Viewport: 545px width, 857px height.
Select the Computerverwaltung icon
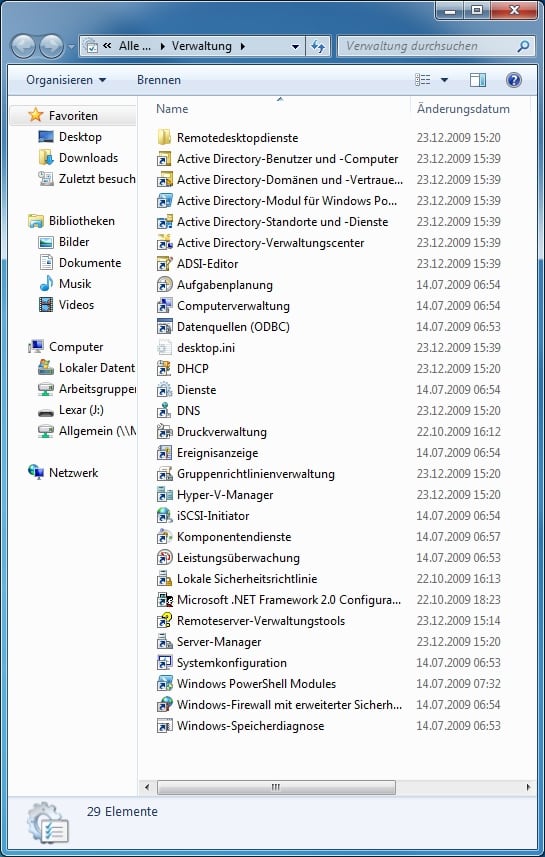point(165,306)
